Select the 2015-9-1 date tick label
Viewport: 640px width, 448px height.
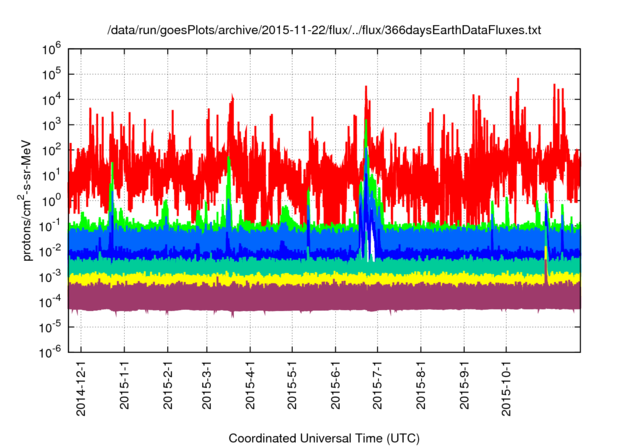(x=463, y=386)
